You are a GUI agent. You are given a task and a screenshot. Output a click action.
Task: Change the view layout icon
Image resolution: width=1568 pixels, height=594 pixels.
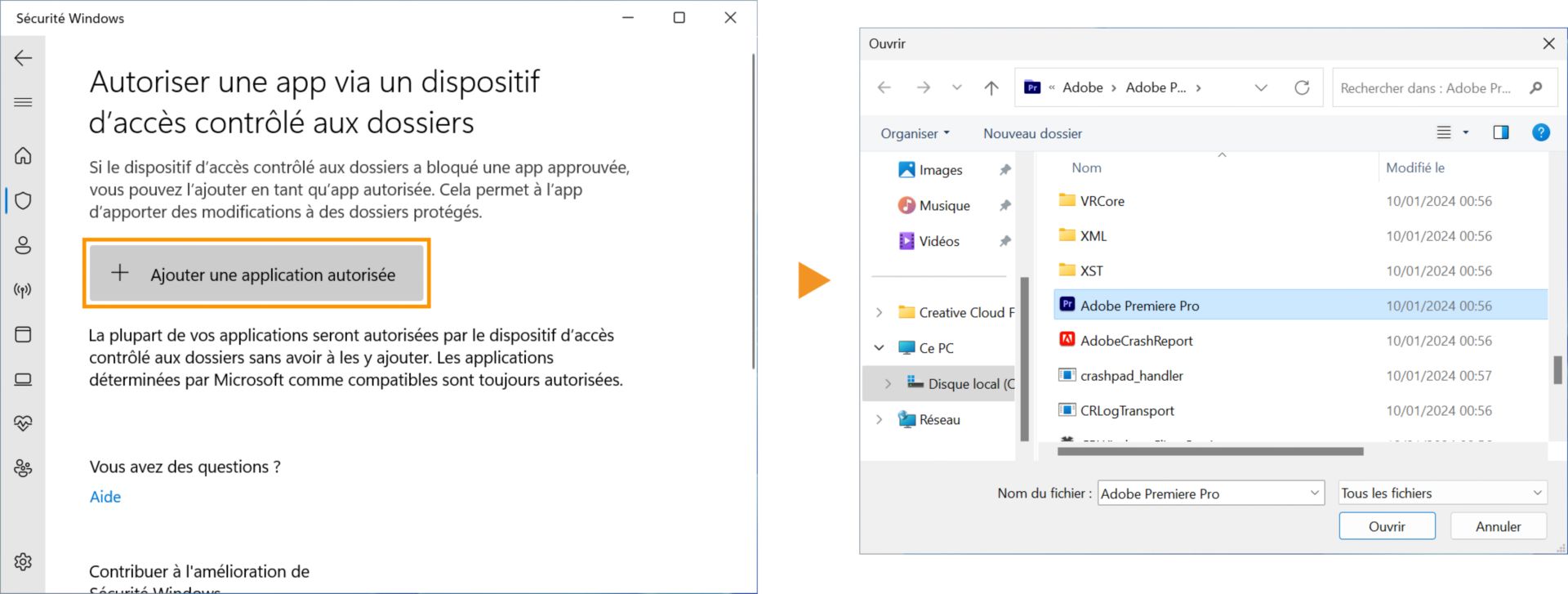[x=1444, y=132]
